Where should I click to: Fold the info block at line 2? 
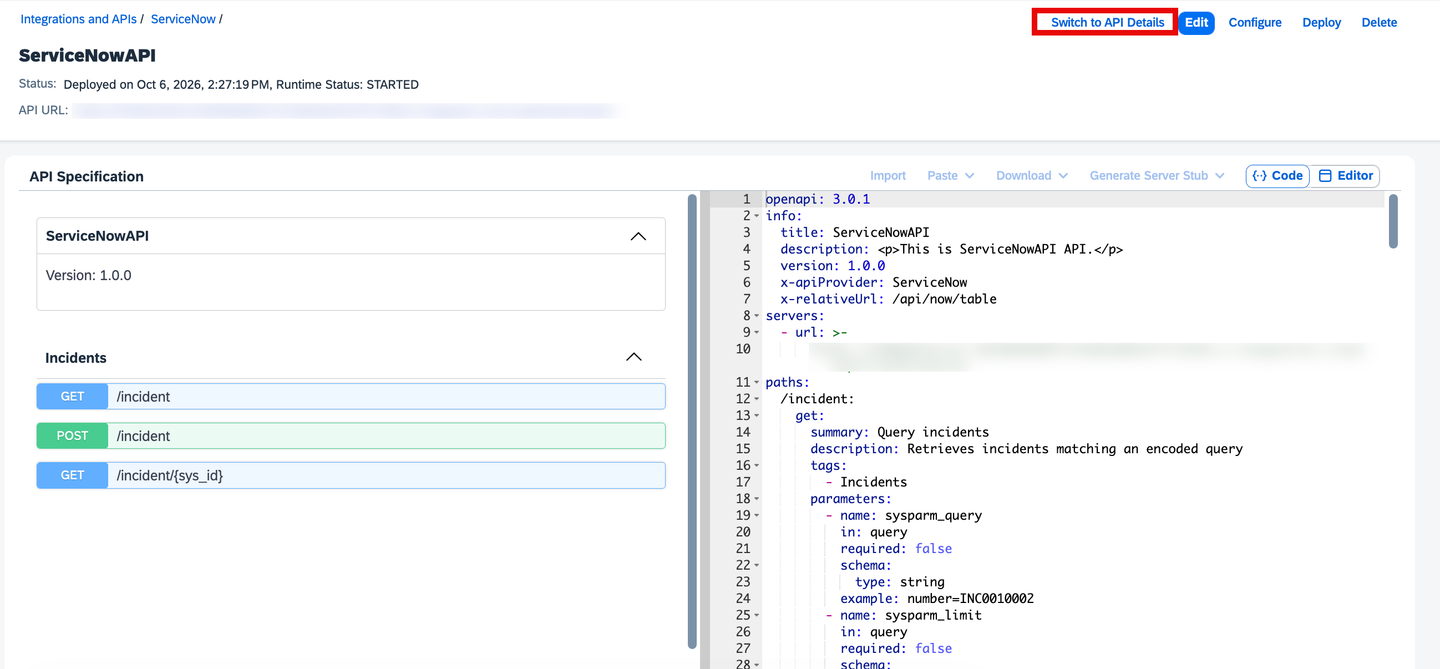pyautogui.click(x=758, y=216)
